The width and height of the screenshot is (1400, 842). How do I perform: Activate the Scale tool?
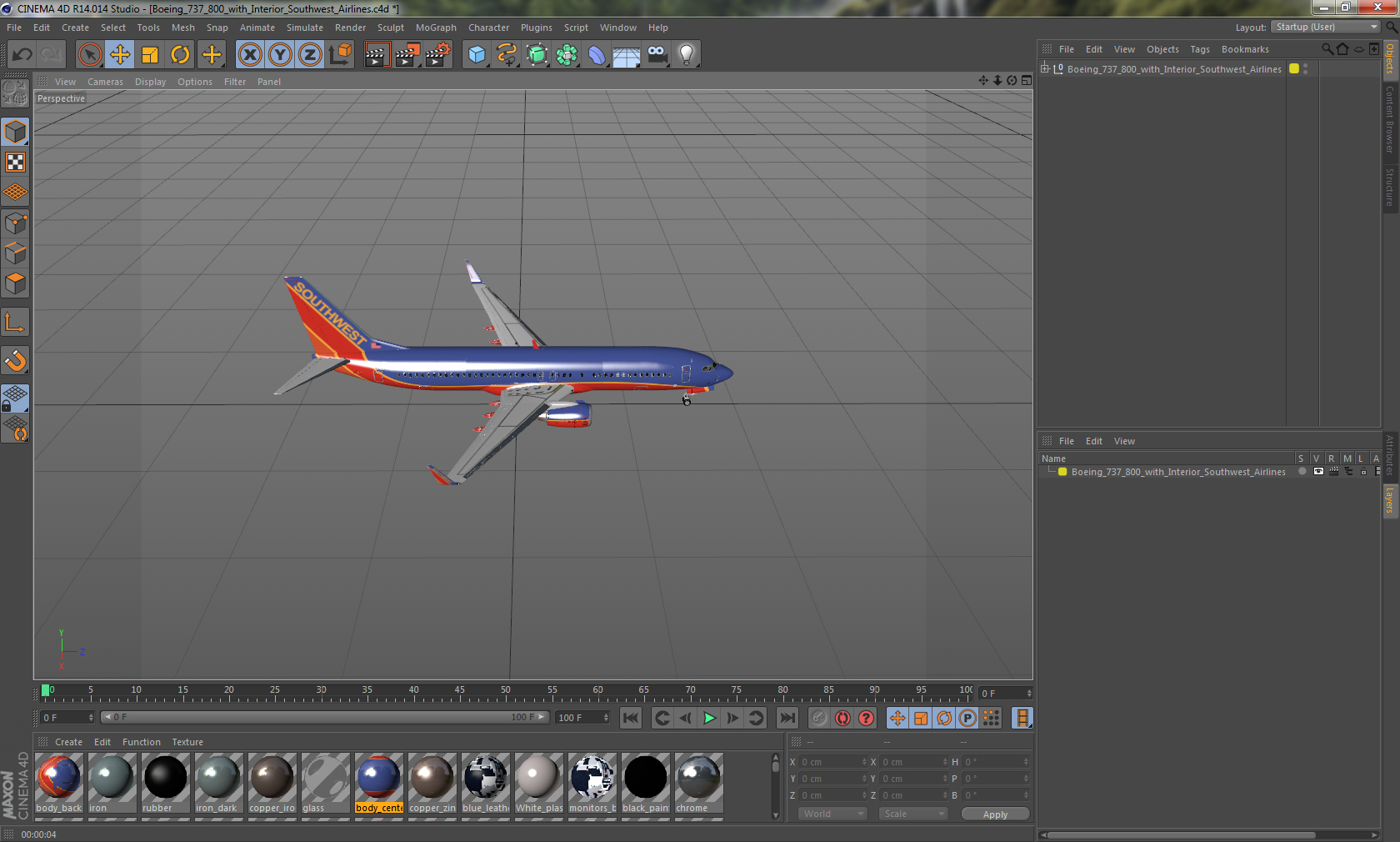tap(150, 55)
